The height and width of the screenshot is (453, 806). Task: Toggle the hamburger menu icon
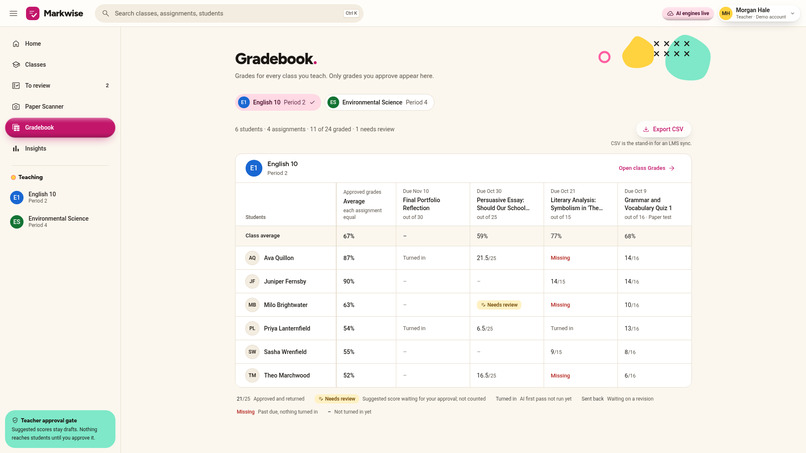(x=13, y=13)
